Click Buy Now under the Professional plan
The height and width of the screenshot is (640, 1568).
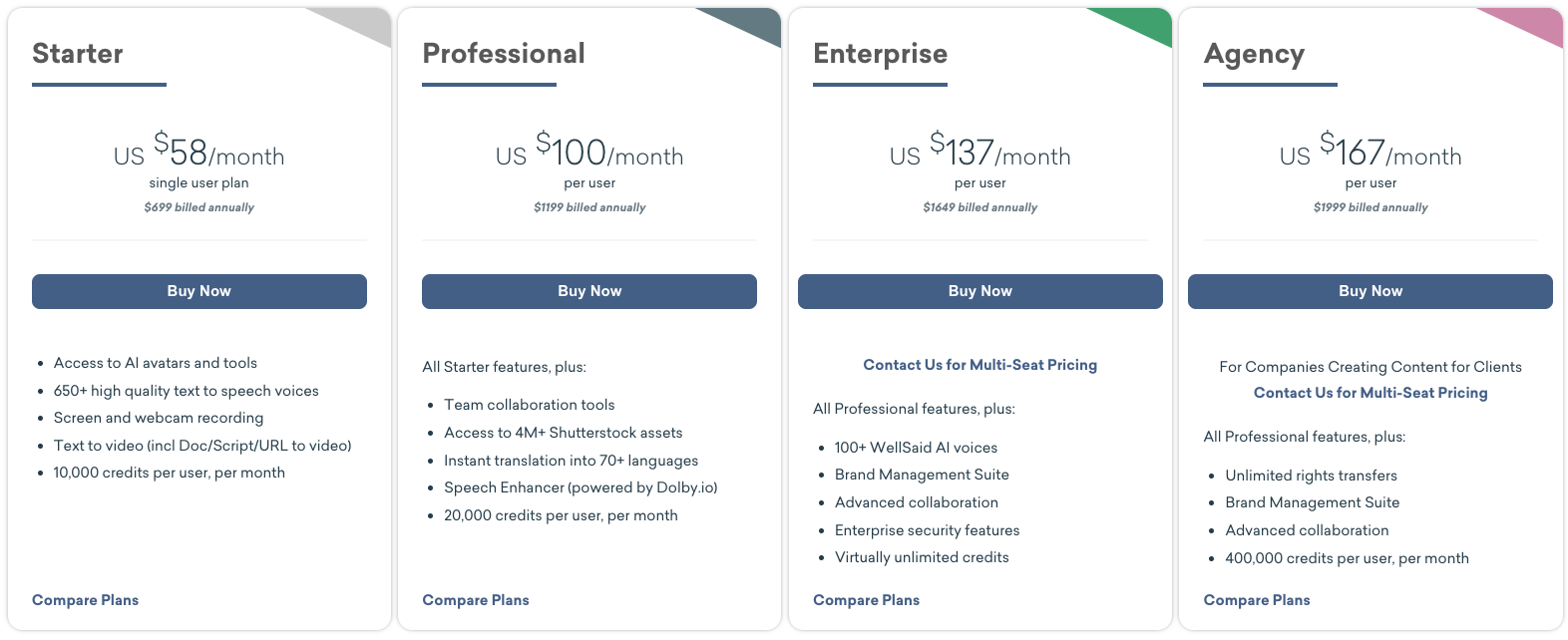click(x=589, y=291)
